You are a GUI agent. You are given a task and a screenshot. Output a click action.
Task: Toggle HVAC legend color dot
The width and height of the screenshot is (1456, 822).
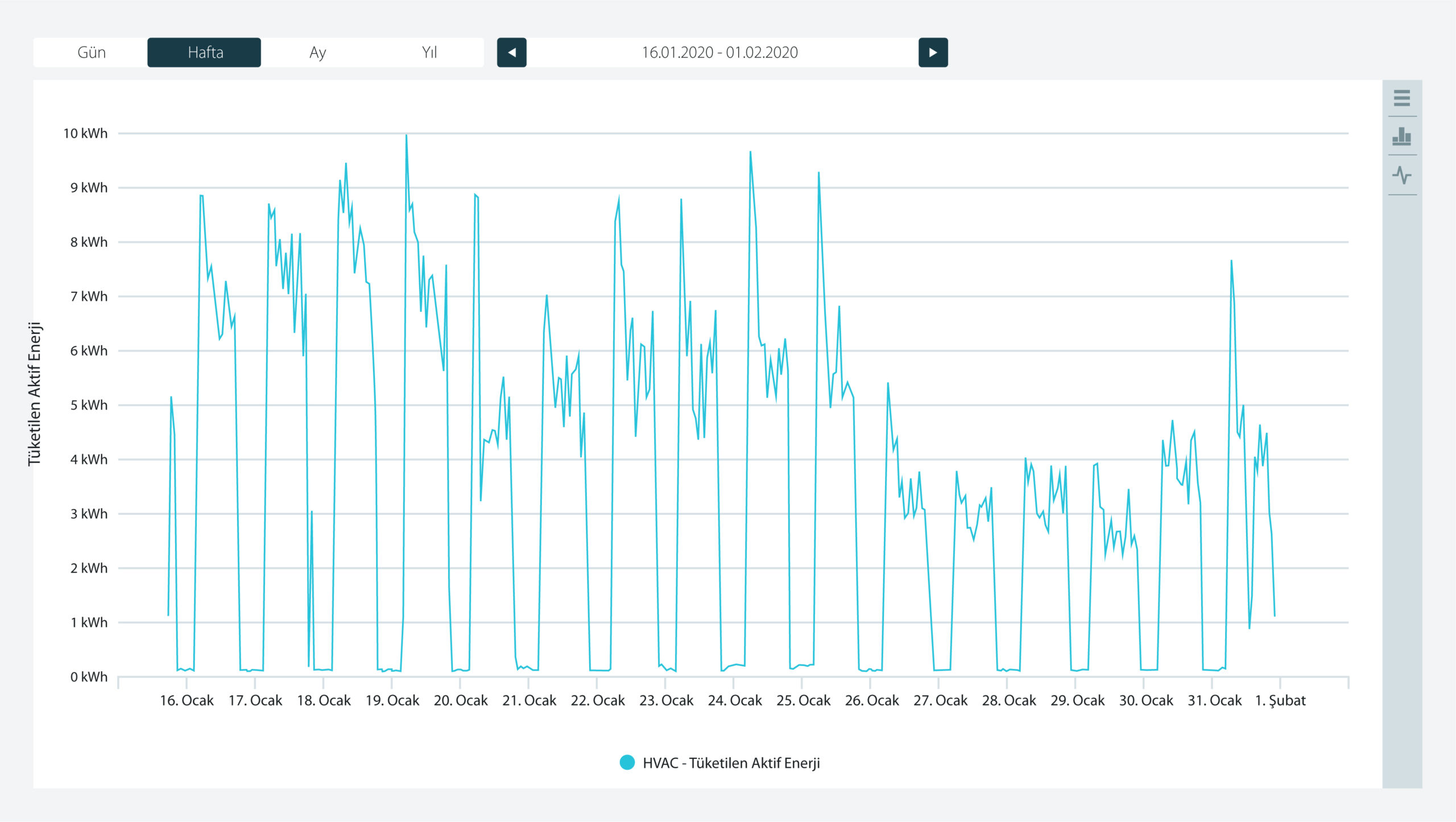pos(627,762)
